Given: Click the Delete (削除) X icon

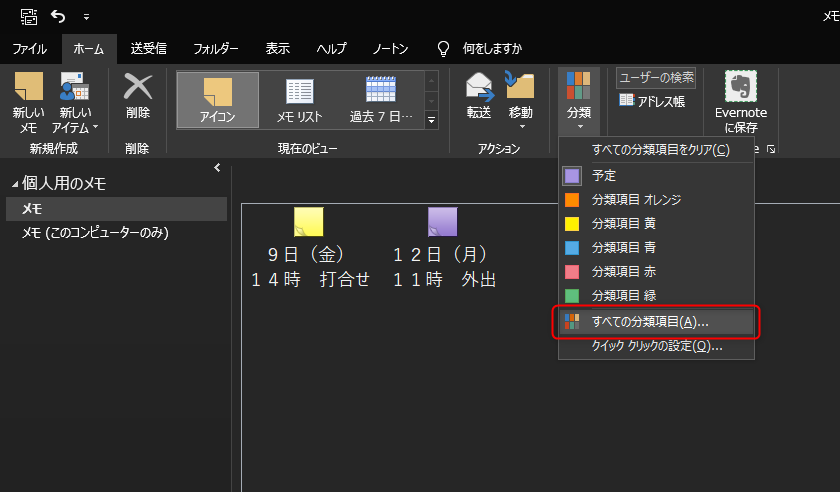Looking at the screenshot, I should (138, 87).
